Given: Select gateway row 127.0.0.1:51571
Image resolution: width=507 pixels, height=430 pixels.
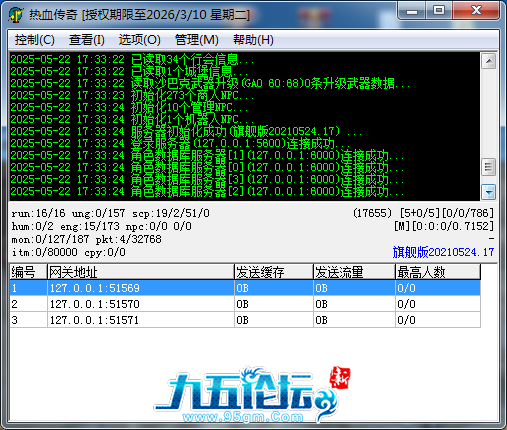Looking at the screenshot, I should [x=245, y=320].
